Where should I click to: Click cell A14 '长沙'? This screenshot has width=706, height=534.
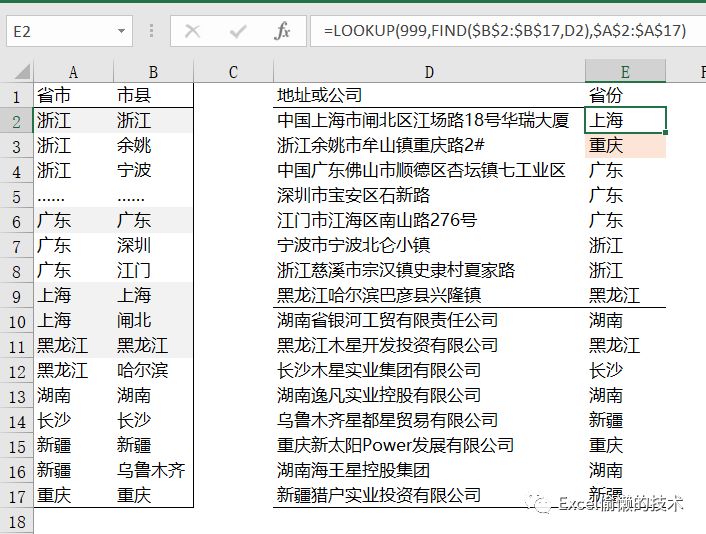coord(73,421)
